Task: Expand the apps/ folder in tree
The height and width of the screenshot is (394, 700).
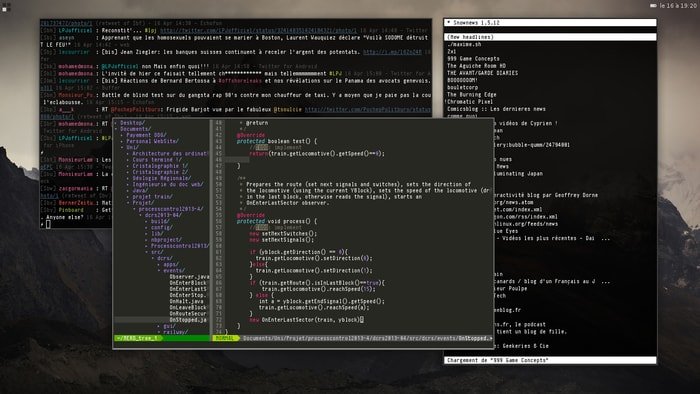Action: pyautogui.click(x=171, y=265)
